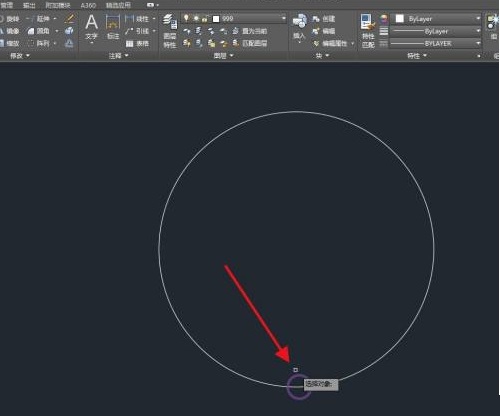Image resolution: width=500 pixels, height=416 pixels.
Task: Toggle layer 999 on/off lightbulb
Action: click(x=186, y=18)
